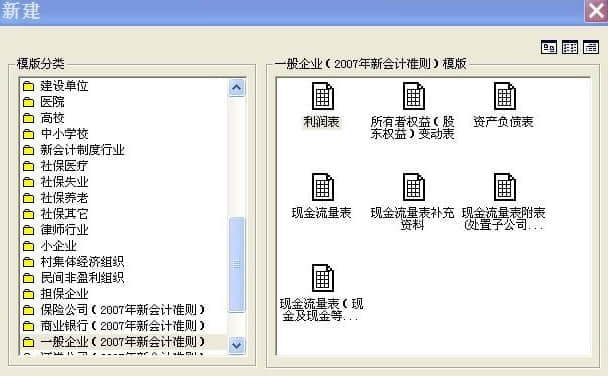608x376 pixels.
Task: Select the 担保企业 category
Action: [x=64, y=294]
